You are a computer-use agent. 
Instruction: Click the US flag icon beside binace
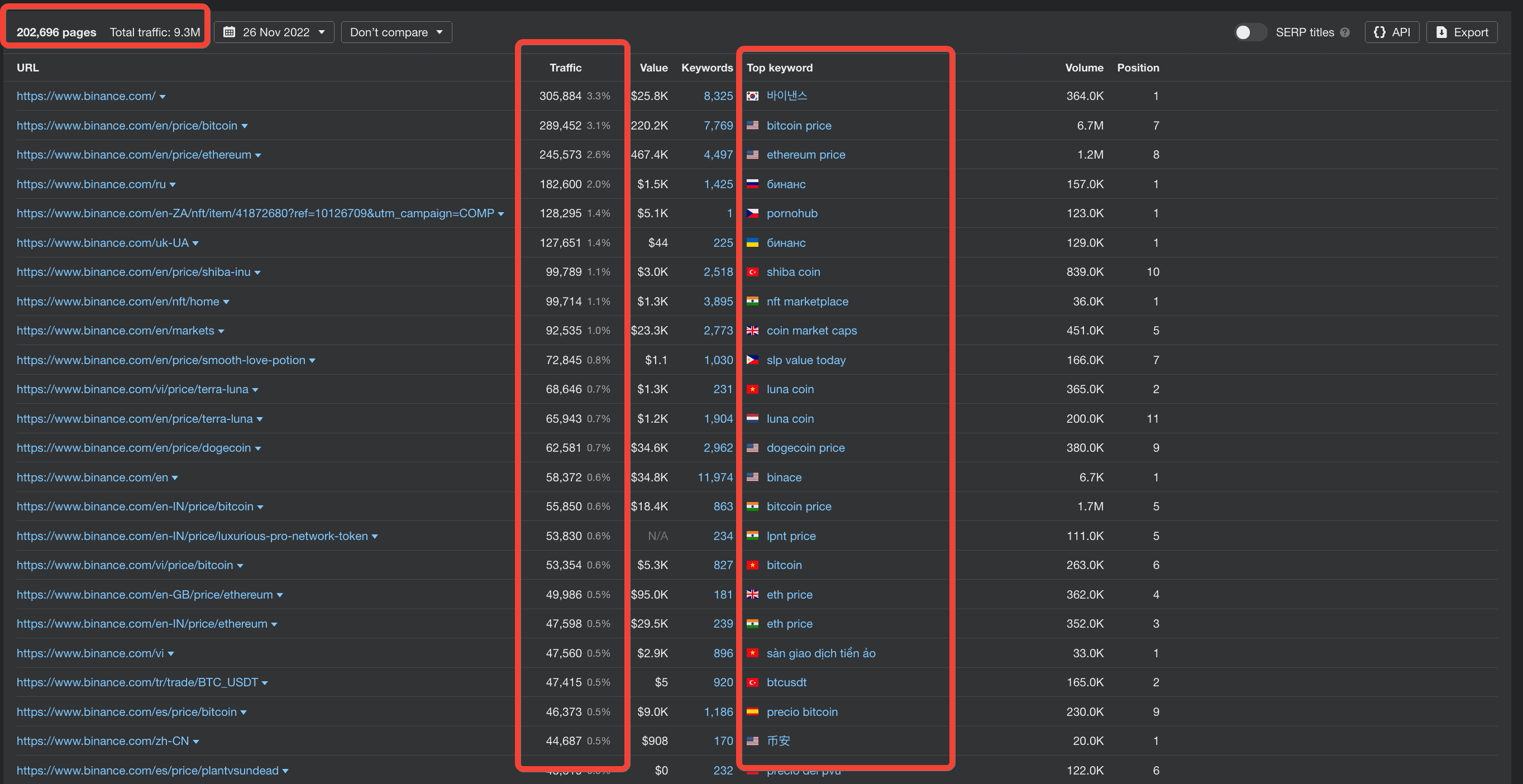click(753, 477)
